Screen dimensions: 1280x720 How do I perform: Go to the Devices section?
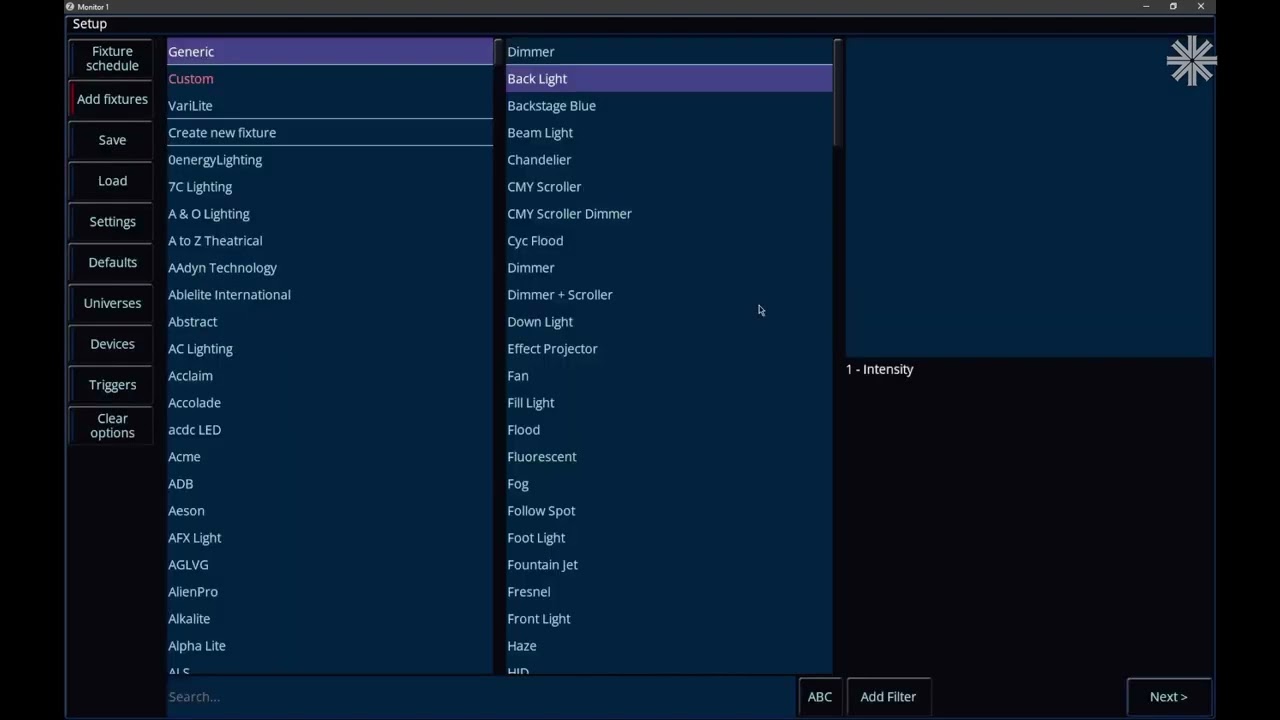pyautogui.click(x=112, y=344)
